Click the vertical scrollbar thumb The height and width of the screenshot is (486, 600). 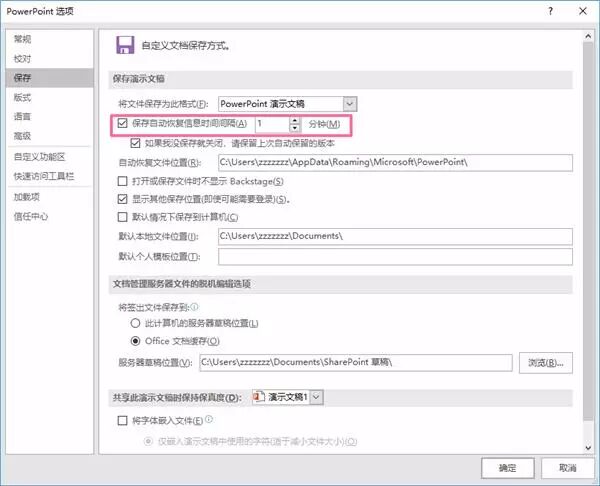click(588, 230)
